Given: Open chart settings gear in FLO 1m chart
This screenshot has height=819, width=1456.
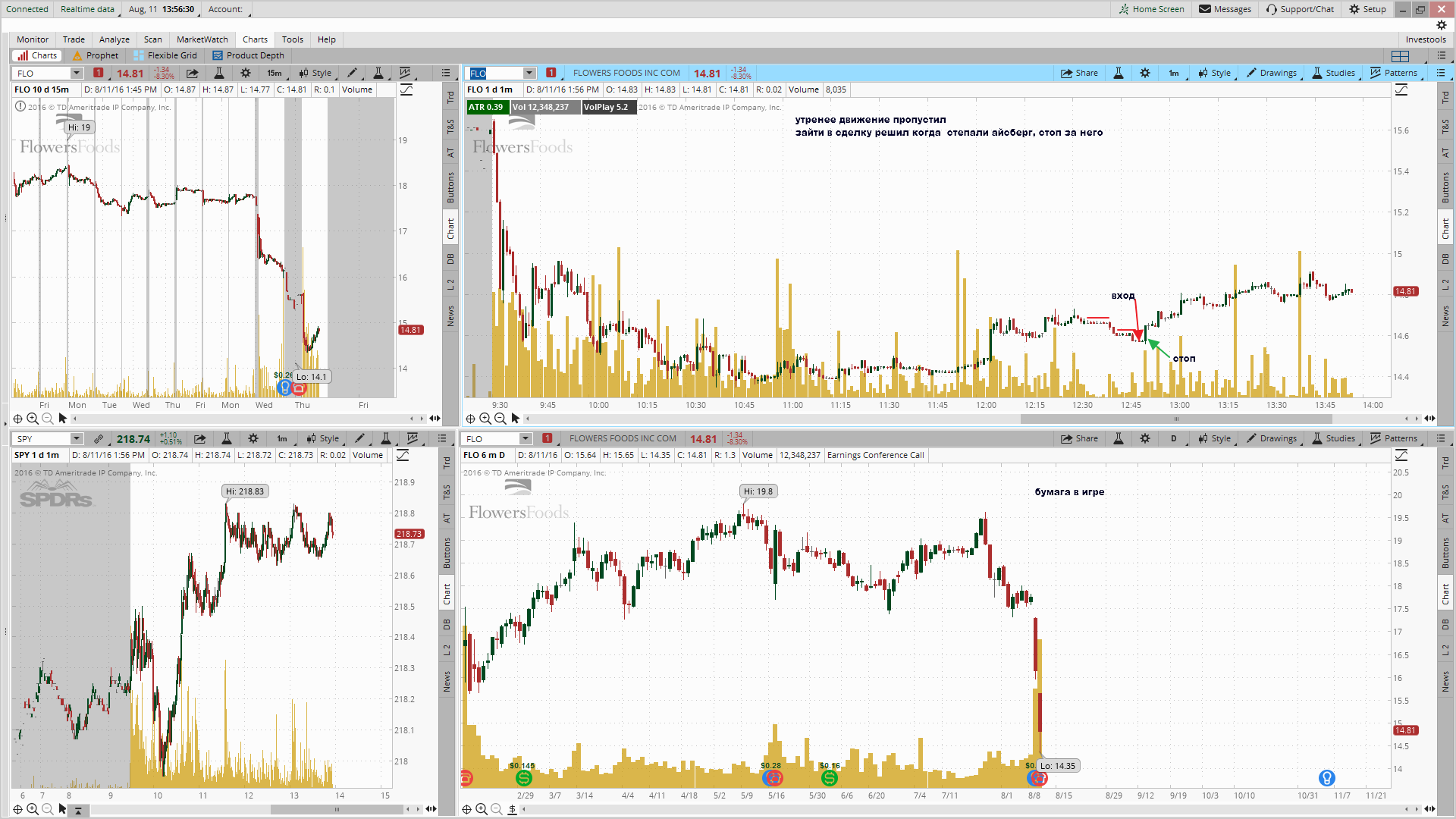Looking at the screenshot, I should coord(1145,74).
